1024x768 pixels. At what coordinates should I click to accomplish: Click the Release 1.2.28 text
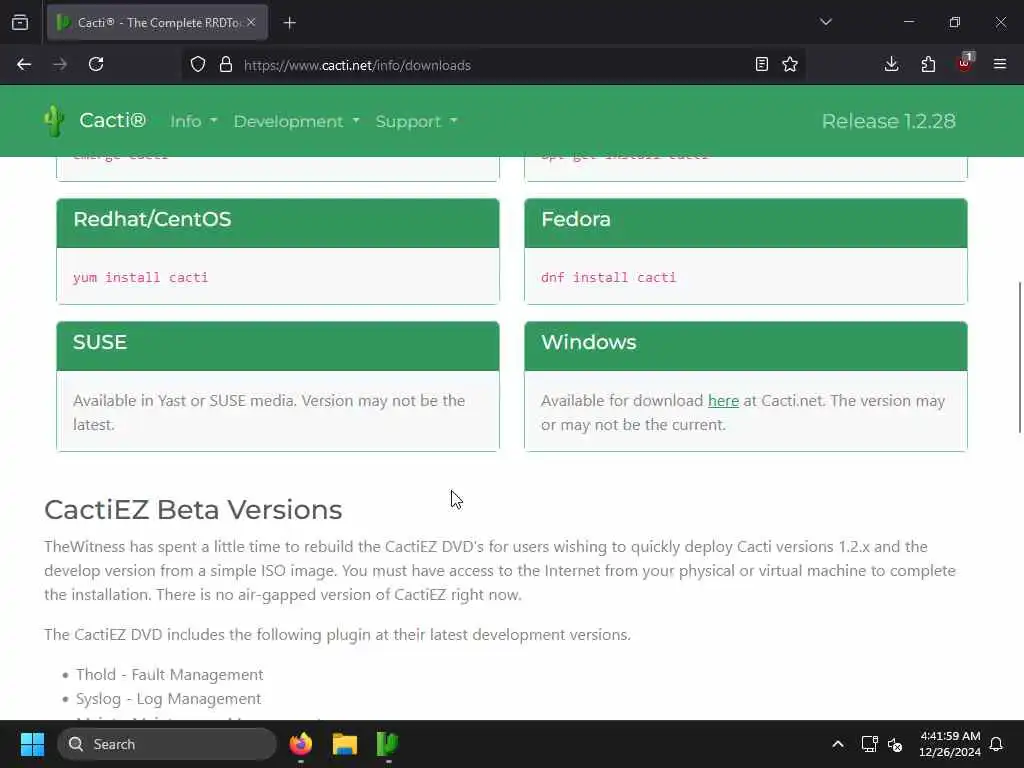(x=888, y=121)
